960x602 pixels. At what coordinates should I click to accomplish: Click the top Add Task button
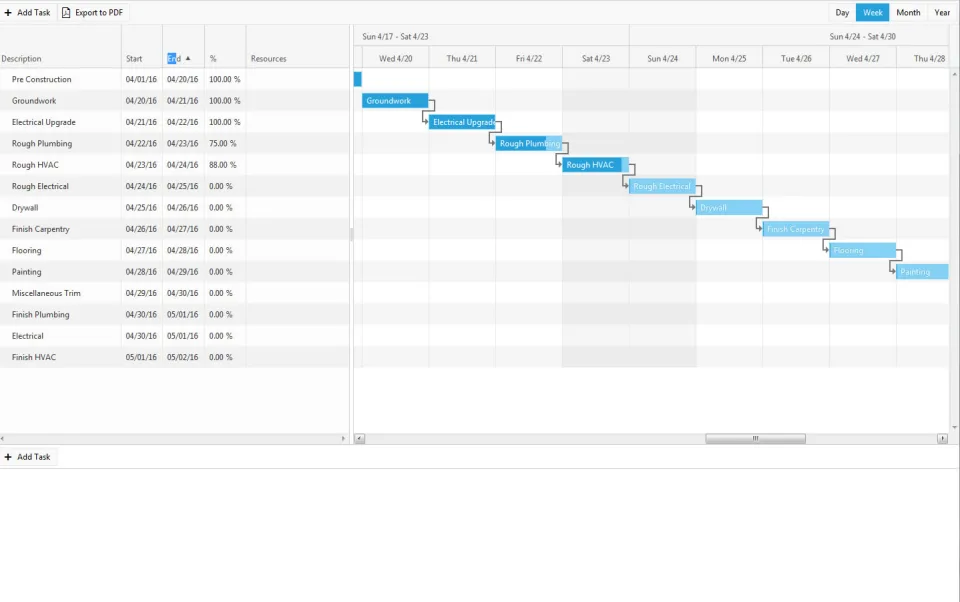[x=28, y=12]
